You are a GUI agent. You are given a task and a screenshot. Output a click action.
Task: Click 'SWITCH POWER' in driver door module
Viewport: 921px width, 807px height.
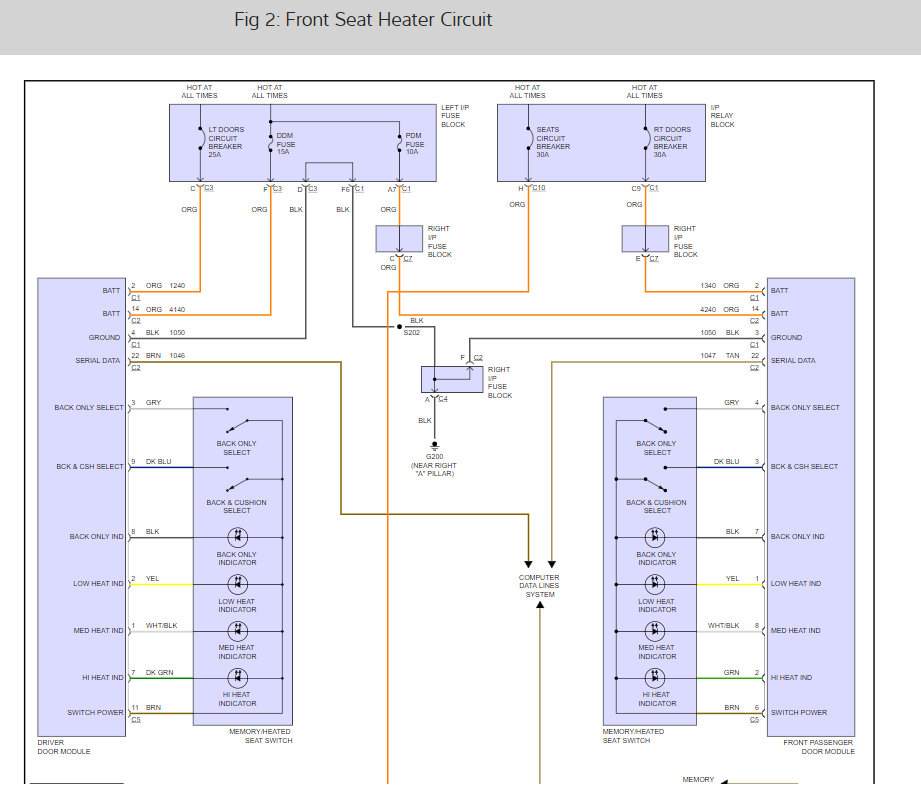point(95,712)
